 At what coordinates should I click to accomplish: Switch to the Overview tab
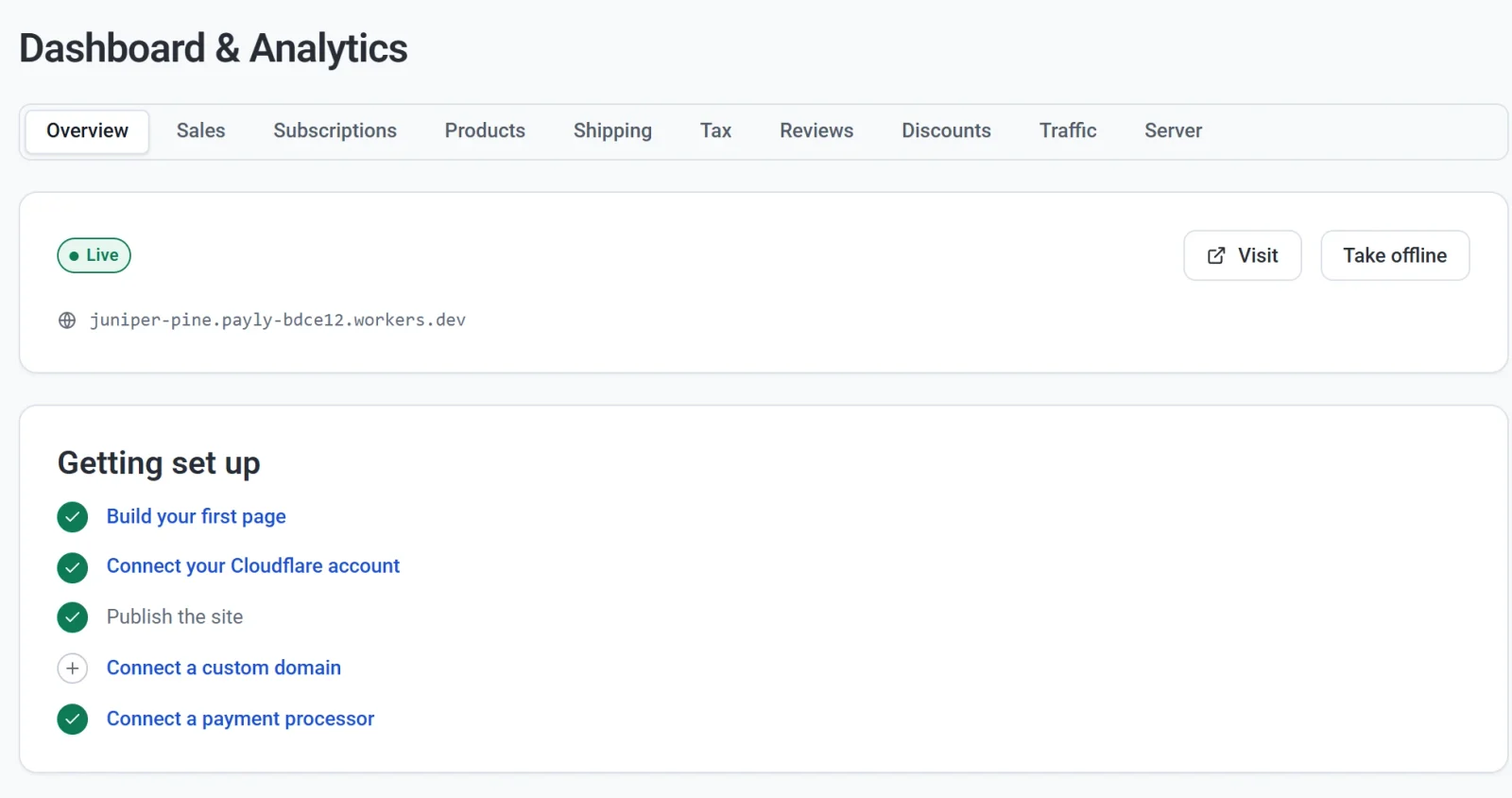pyautogui.click(x=87, y=131)
